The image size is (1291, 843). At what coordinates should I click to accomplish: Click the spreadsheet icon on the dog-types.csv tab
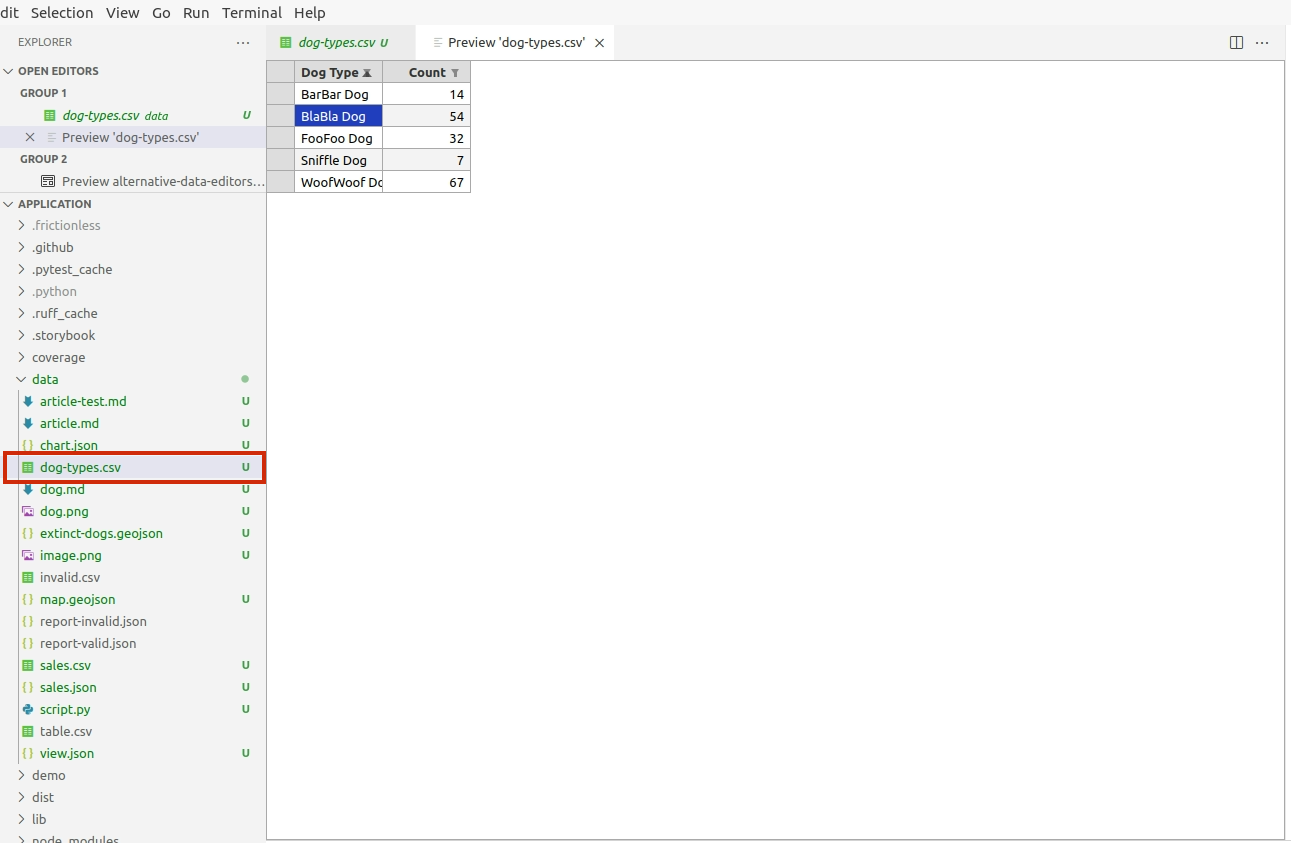[285, 42]
